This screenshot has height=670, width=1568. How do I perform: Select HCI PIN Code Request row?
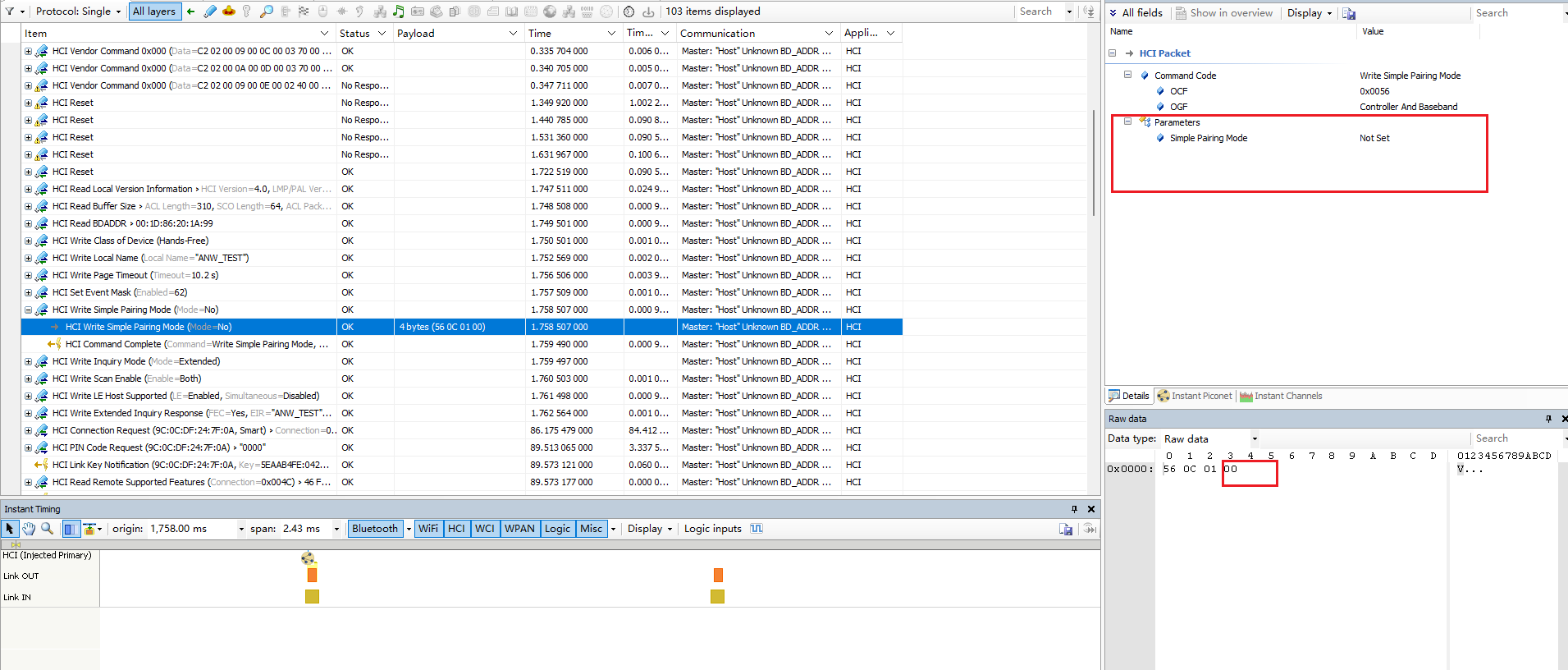463,447
